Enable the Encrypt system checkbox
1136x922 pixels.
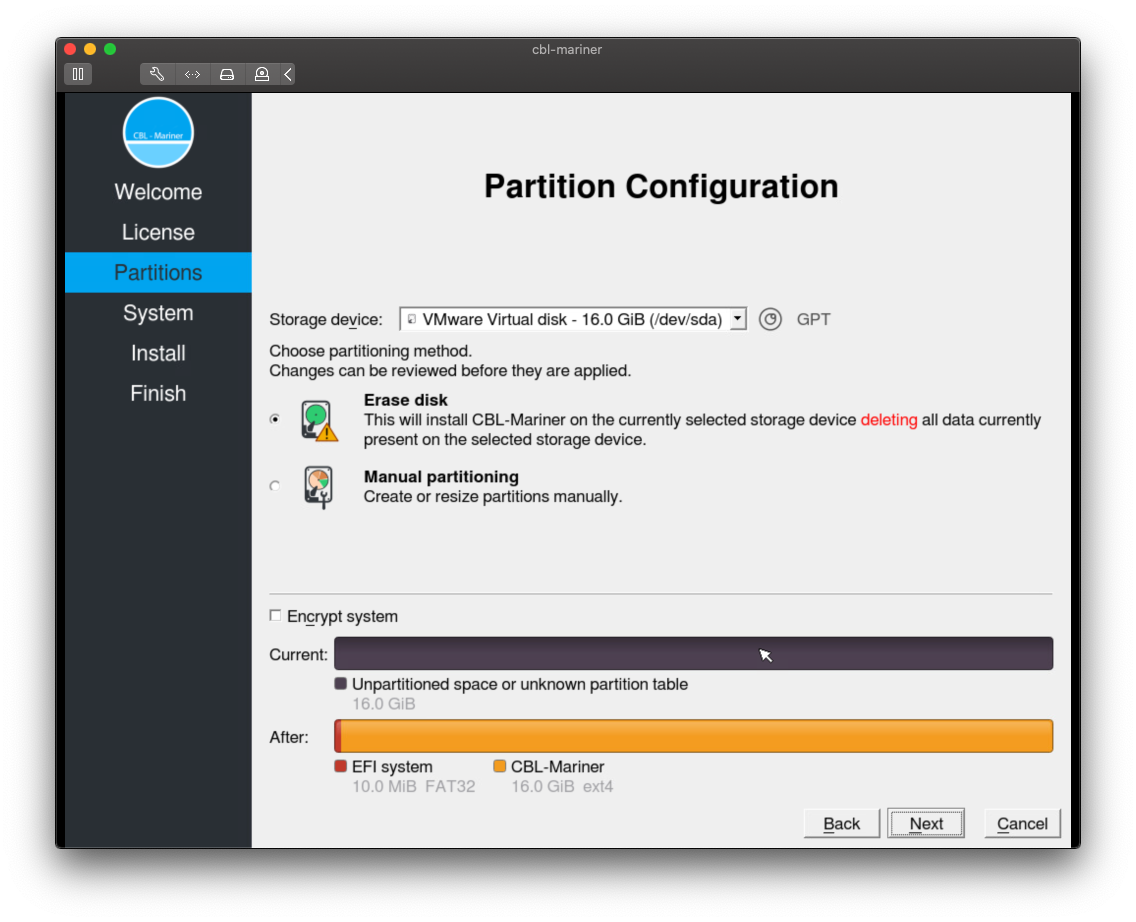276,616
